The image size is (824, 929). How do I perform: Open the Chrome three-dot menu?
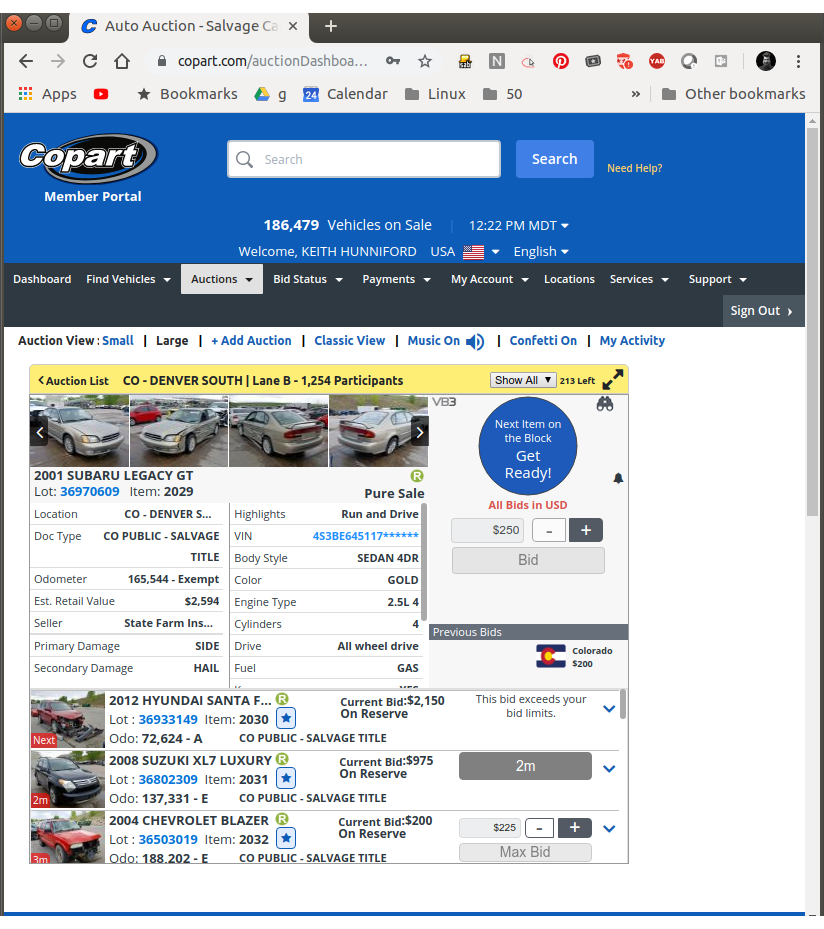799,61
